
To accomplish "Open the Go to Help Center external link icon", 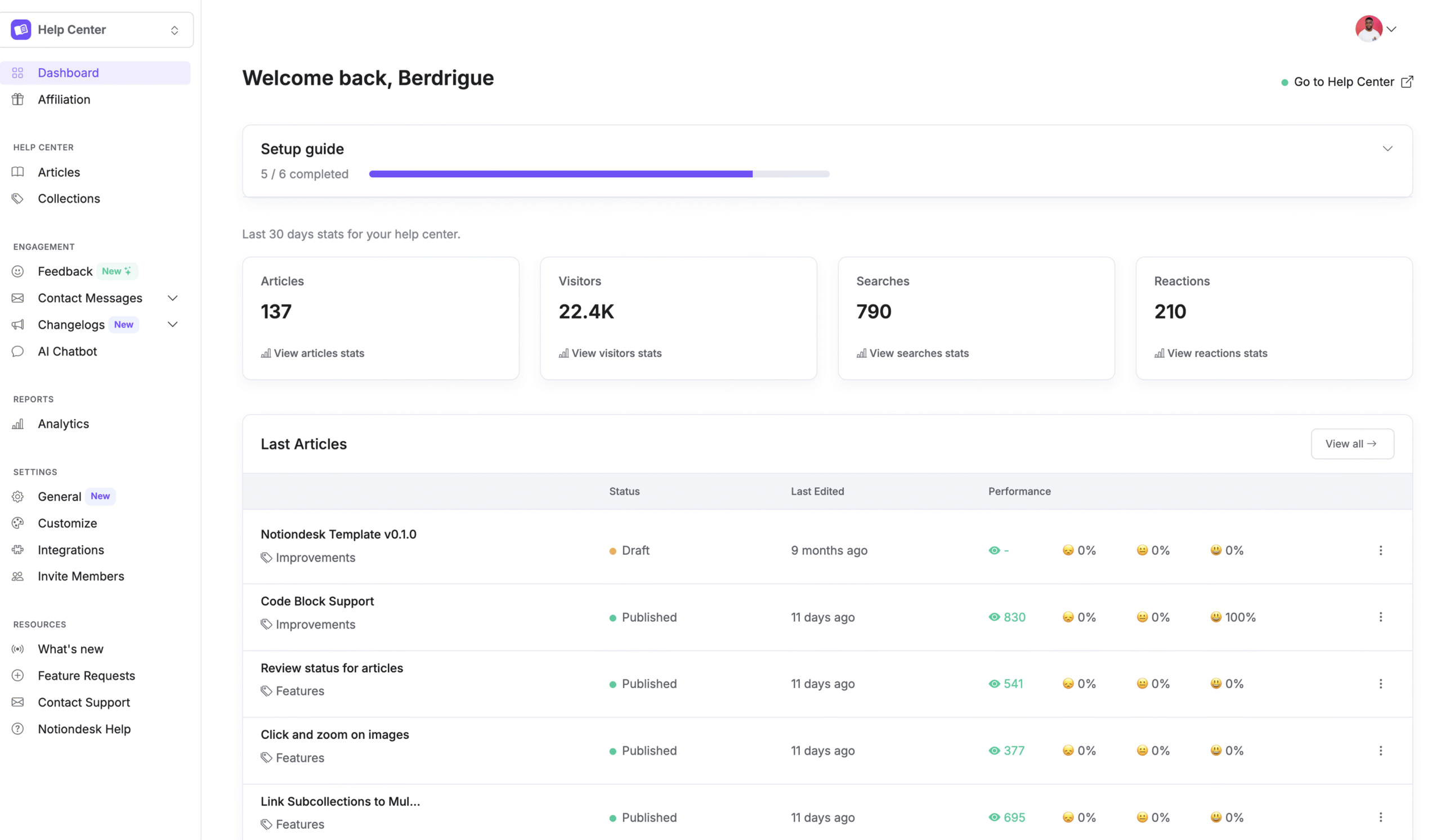I will [1407, 82].
